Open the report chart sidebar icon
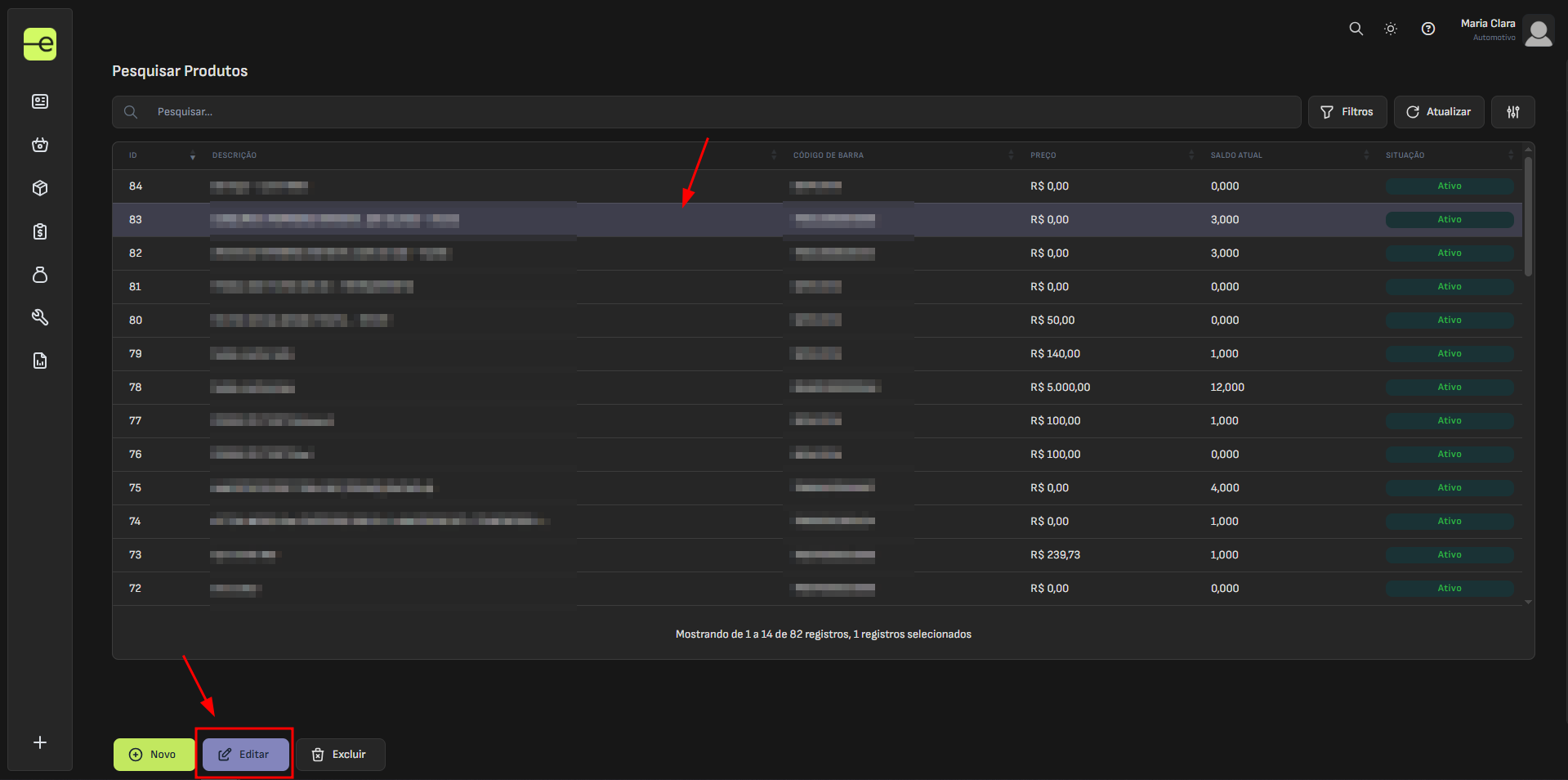Screen dimensions: 1568x780 click(x=40, y=361)
